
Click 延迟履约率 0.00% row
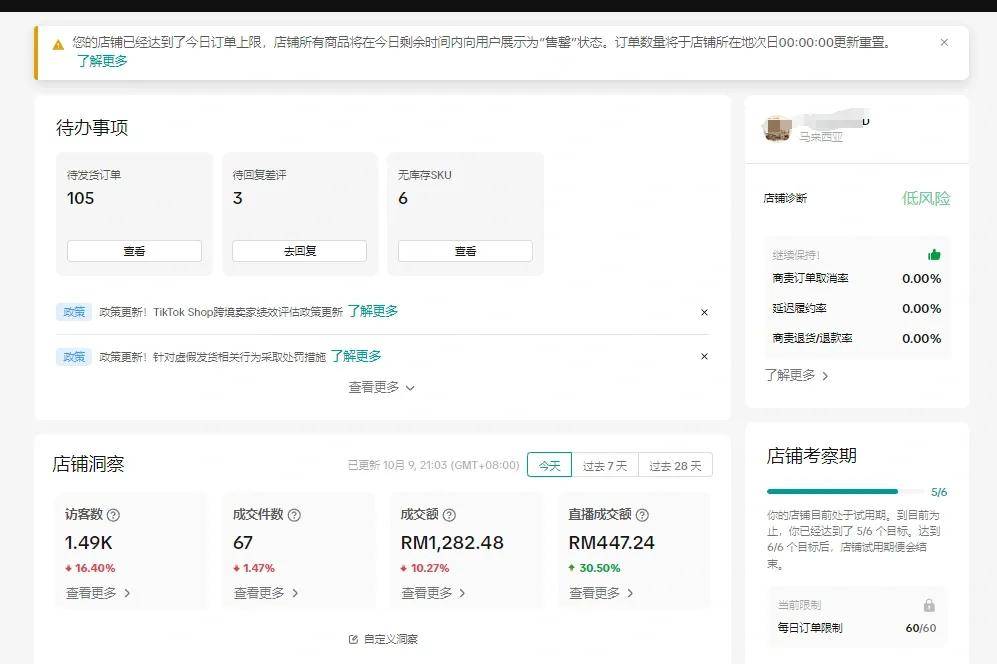[x=856, y=308]
